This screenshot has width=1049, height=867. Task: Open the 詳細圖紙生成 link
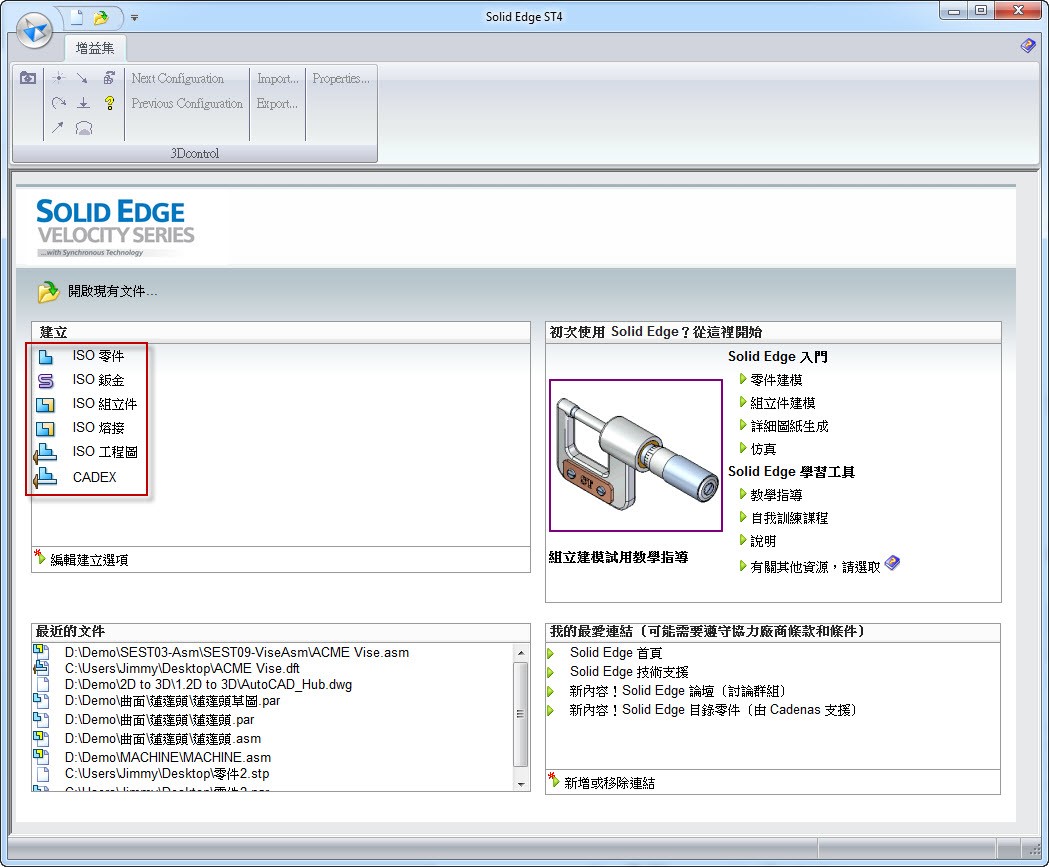click(x=789, y=426)
